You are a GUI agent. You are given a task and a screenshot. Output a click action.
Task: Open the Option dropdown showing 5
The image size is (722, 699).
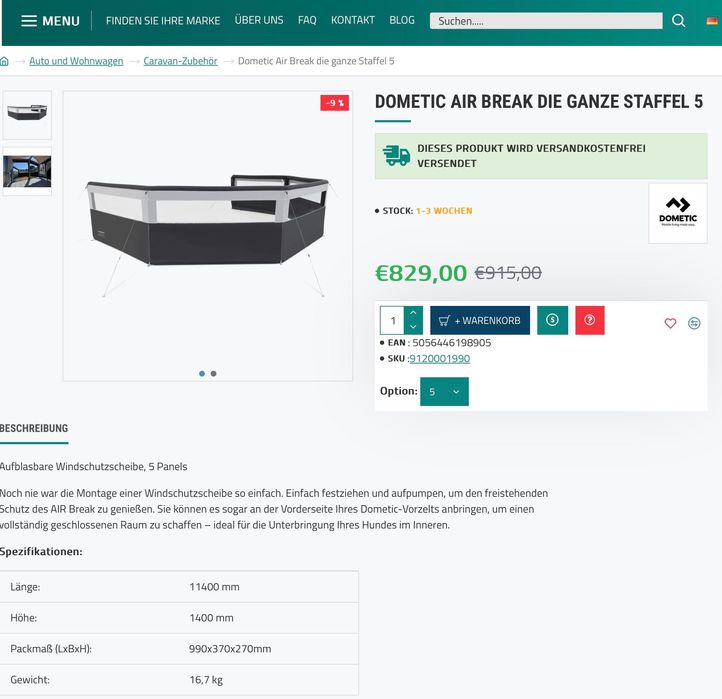[x=444, y=392]
